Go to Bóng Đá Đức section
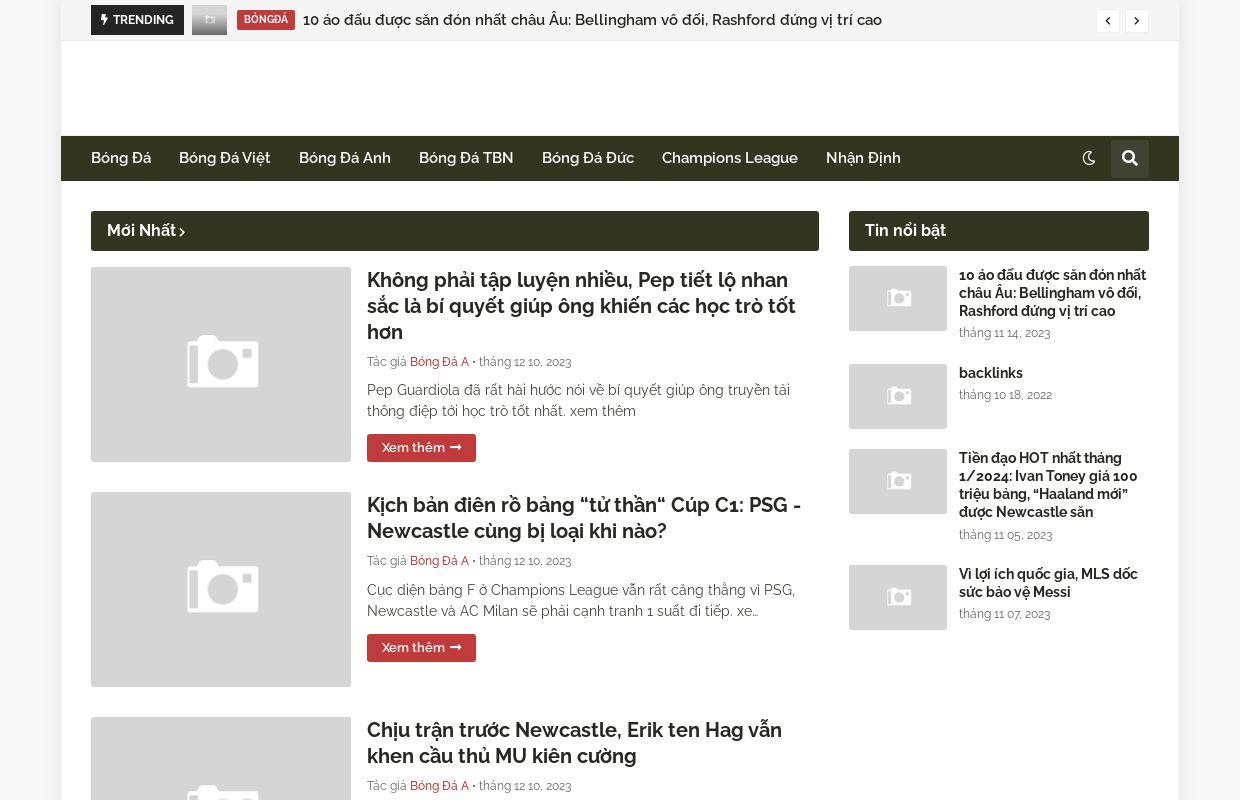The width and height of the screenshot is (1240, 800). pyautogui.click(x=588, y=158)
